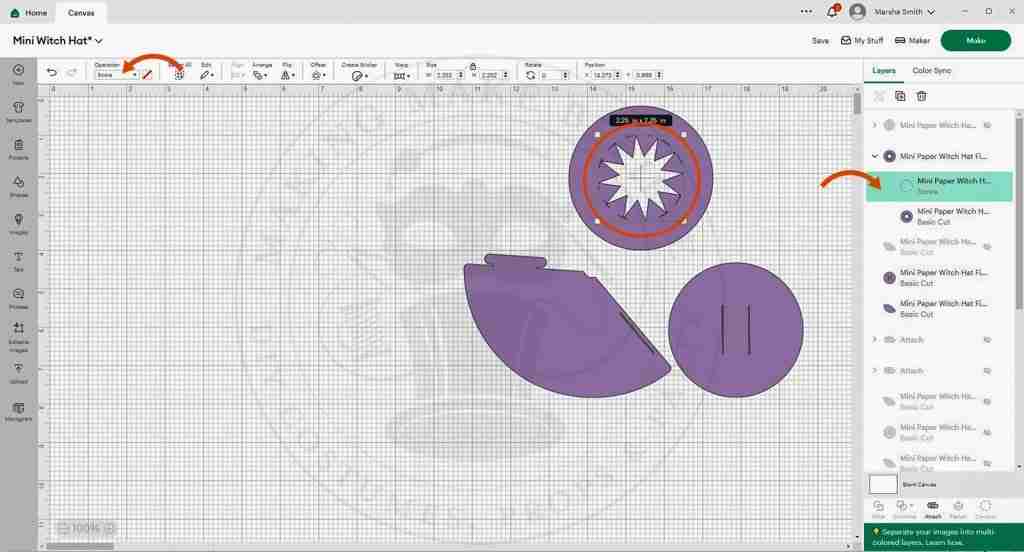Click the green Make button
This screenshot has height=552, width=1024.
(x=975, y=41)
